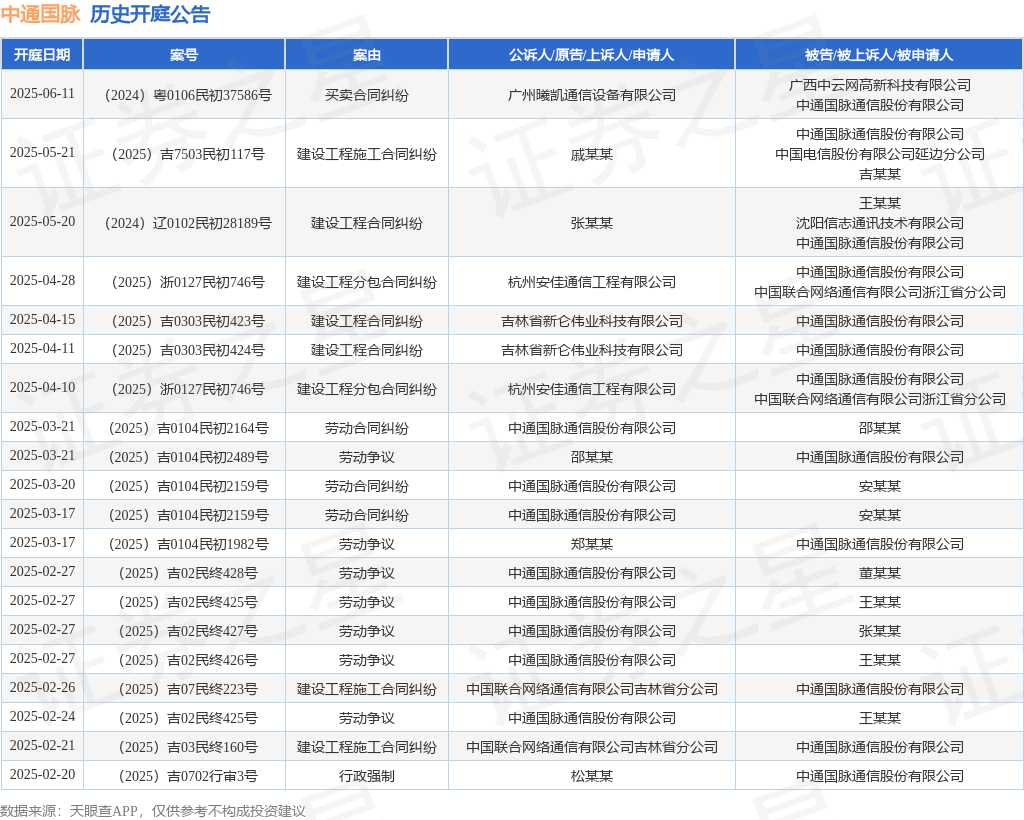The height and width of the screenshot is (820, 1024).
Task: Click defendant 董某某
Action: click(880, 573)
